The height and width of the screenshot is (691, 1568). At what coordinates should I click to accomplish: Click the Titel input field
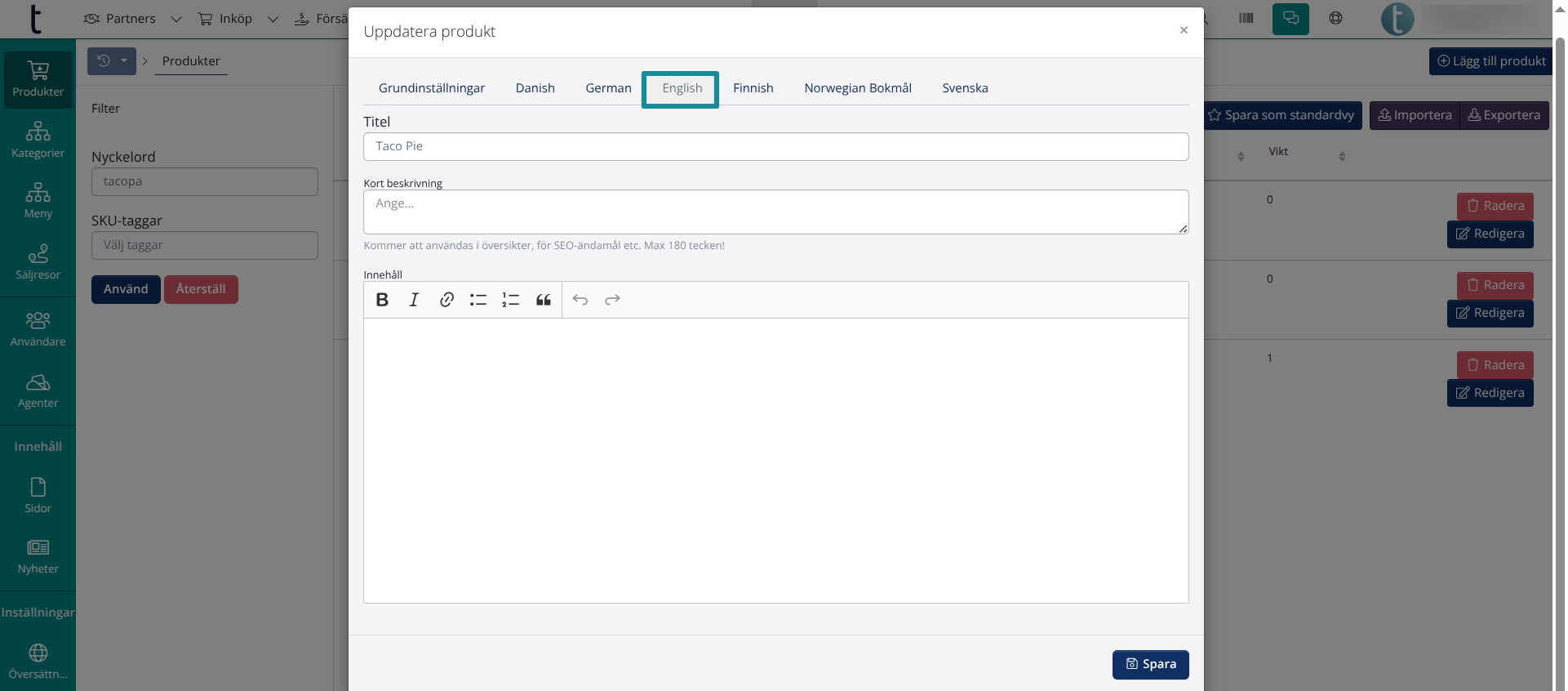click(x=775, y=147)
